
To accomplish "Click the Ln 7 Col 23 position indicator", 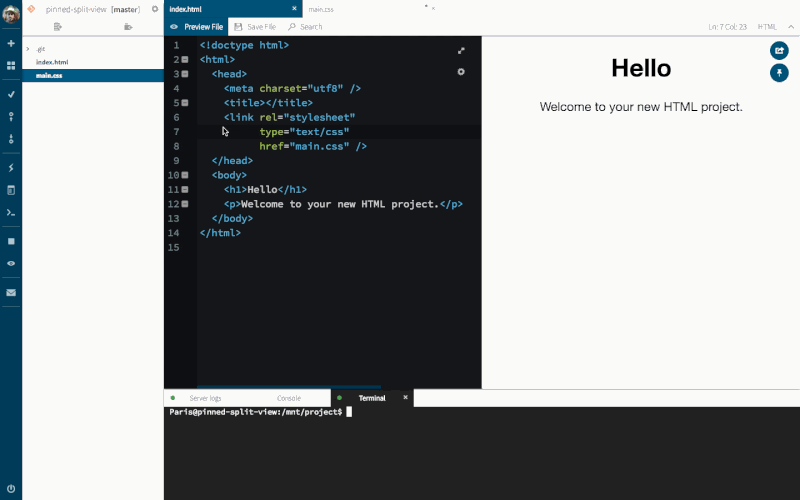I will [x=728, y=27].
